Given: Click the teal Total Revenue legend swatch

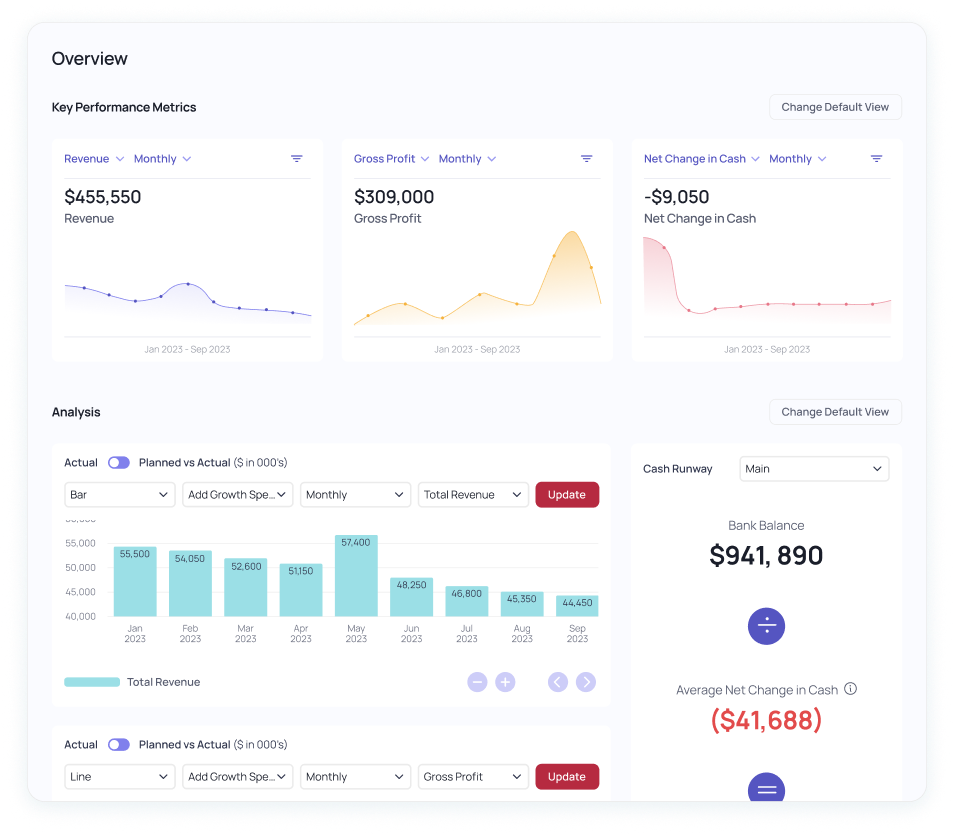Looking at the screenshot, I should [88, 682].
